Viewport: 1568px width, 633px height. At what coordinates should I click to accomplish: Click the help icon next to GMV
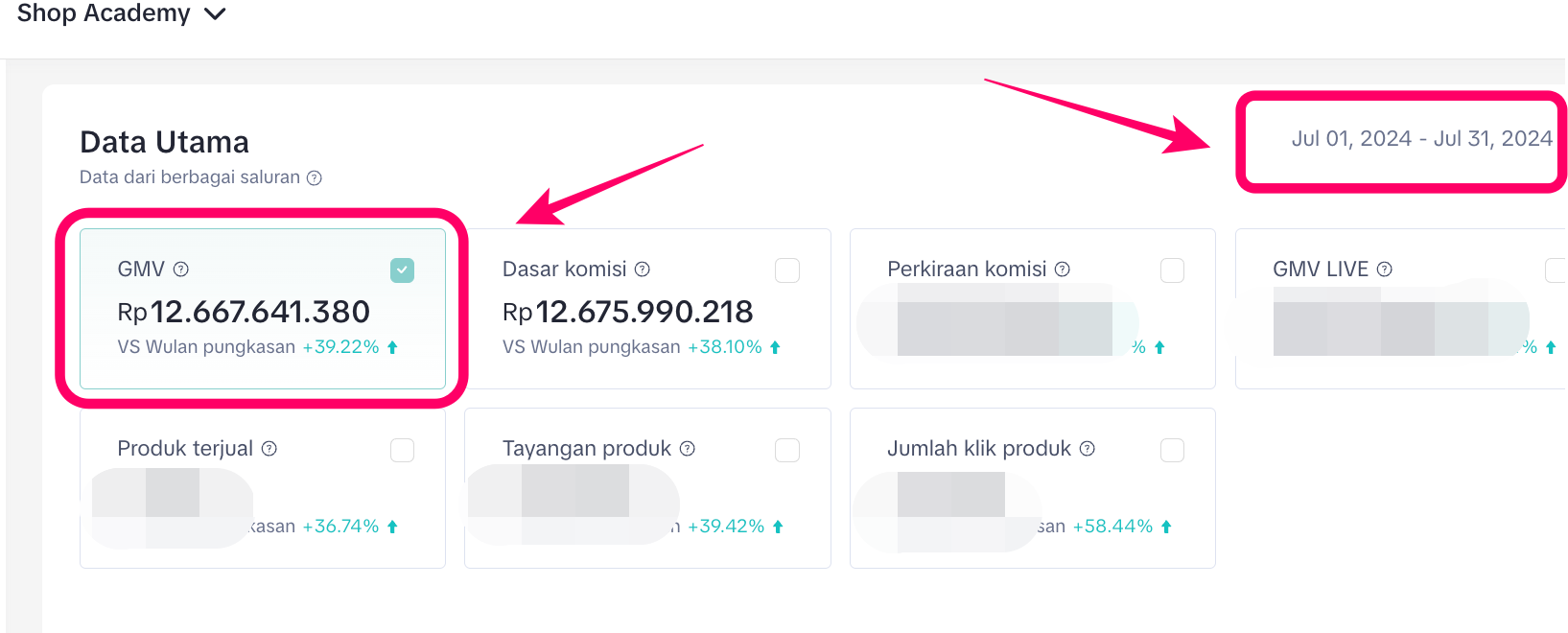181,270
